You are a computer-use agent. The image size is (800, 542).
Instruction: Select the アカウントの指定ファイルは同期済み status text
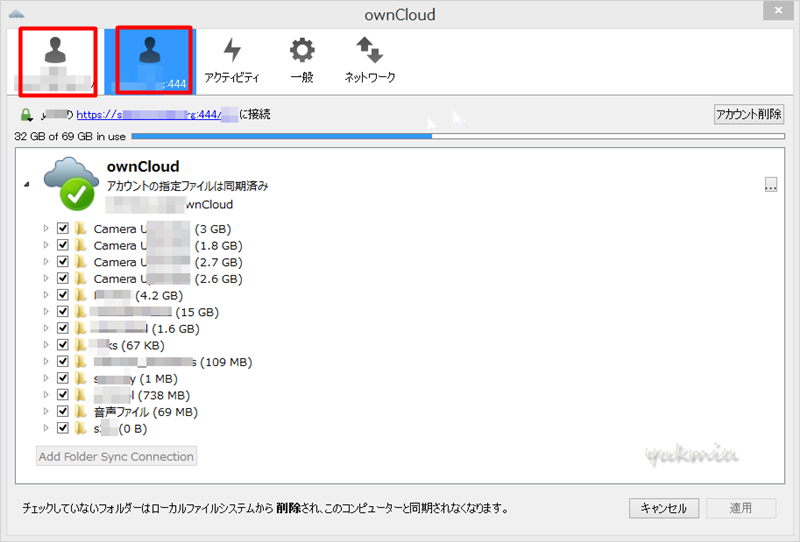(x=187, y=186)
